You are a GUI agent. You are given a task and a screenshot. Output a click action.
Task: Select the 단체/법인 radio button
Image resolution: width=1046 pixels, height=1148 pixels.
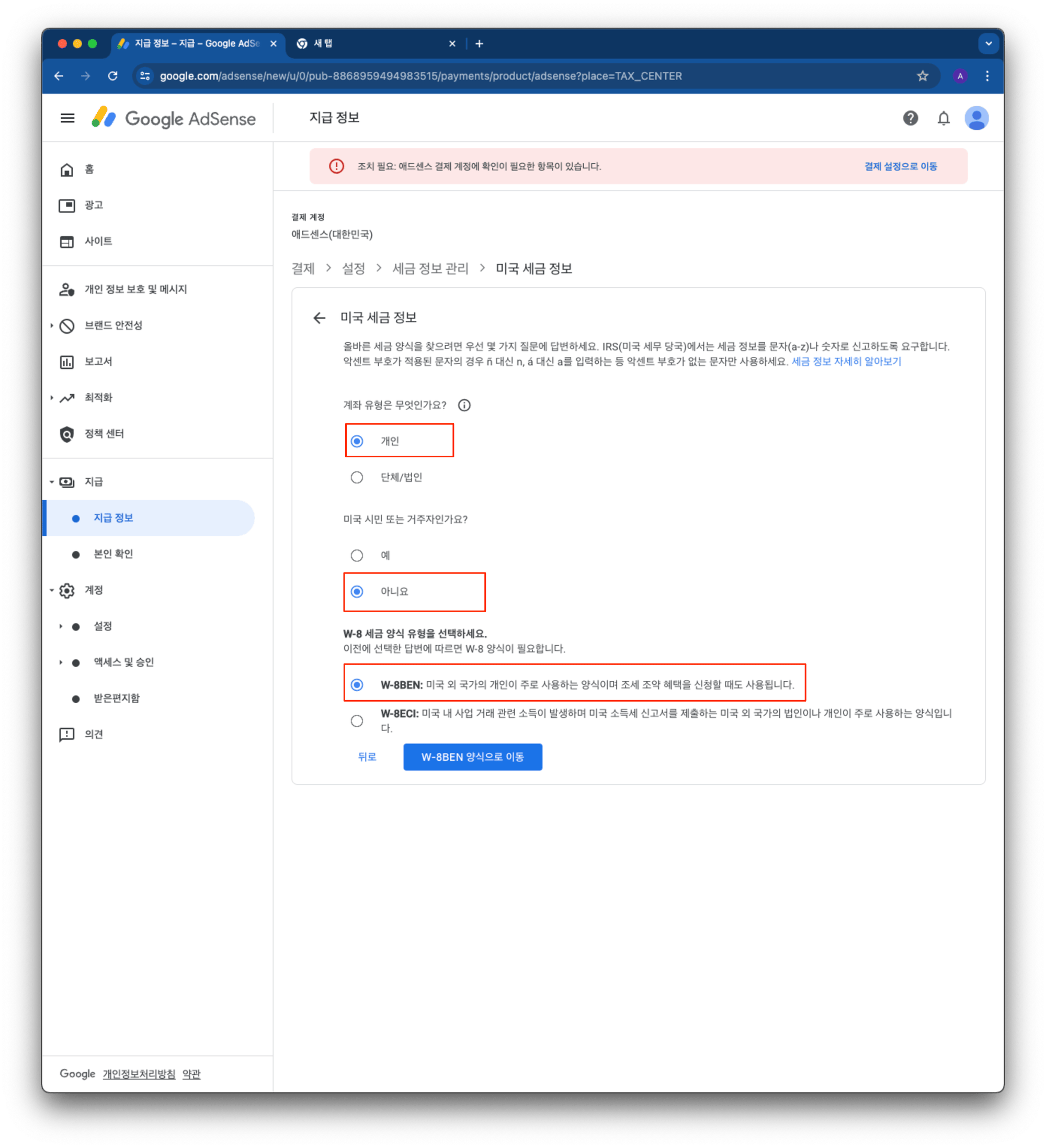357,477
